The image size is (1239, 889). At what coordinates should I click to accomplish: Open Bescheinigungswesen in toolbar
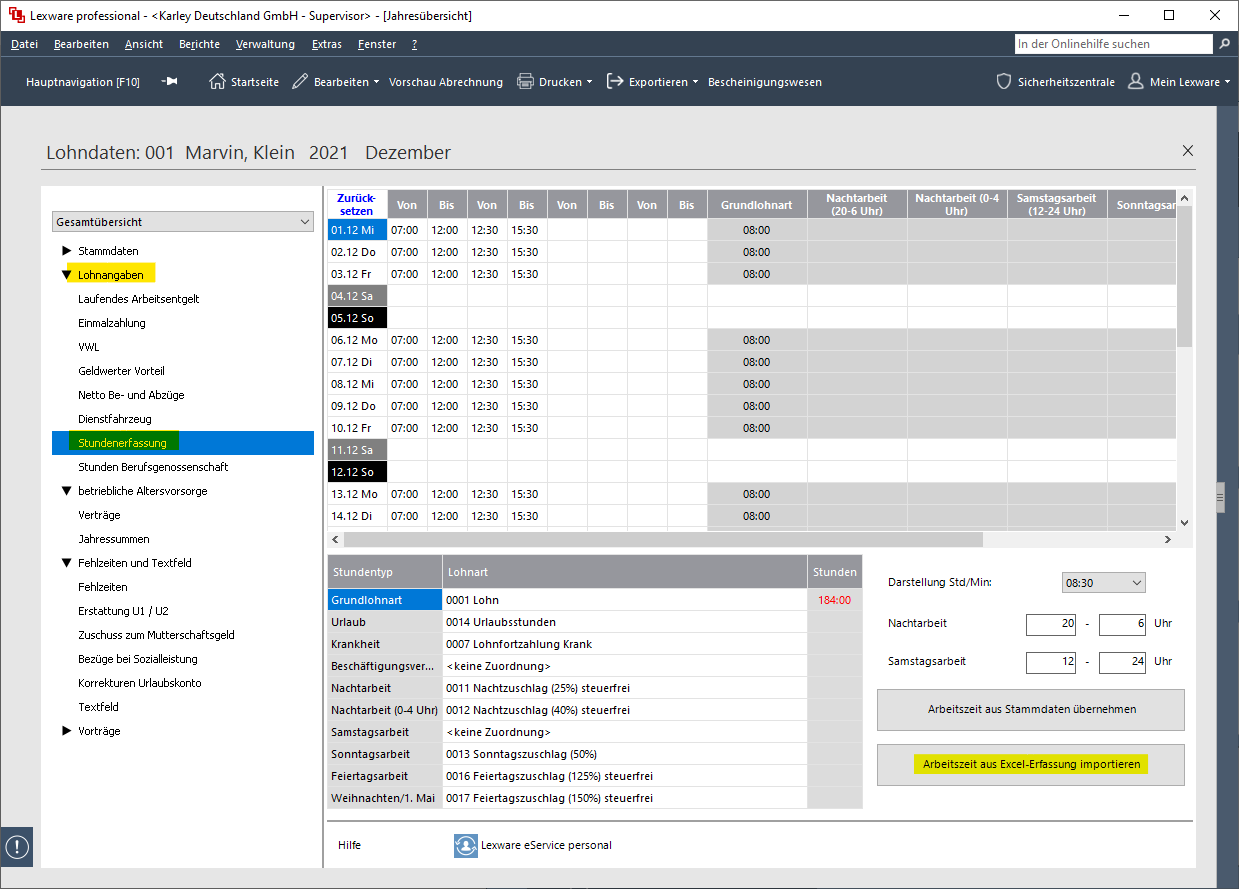[765, 82]
